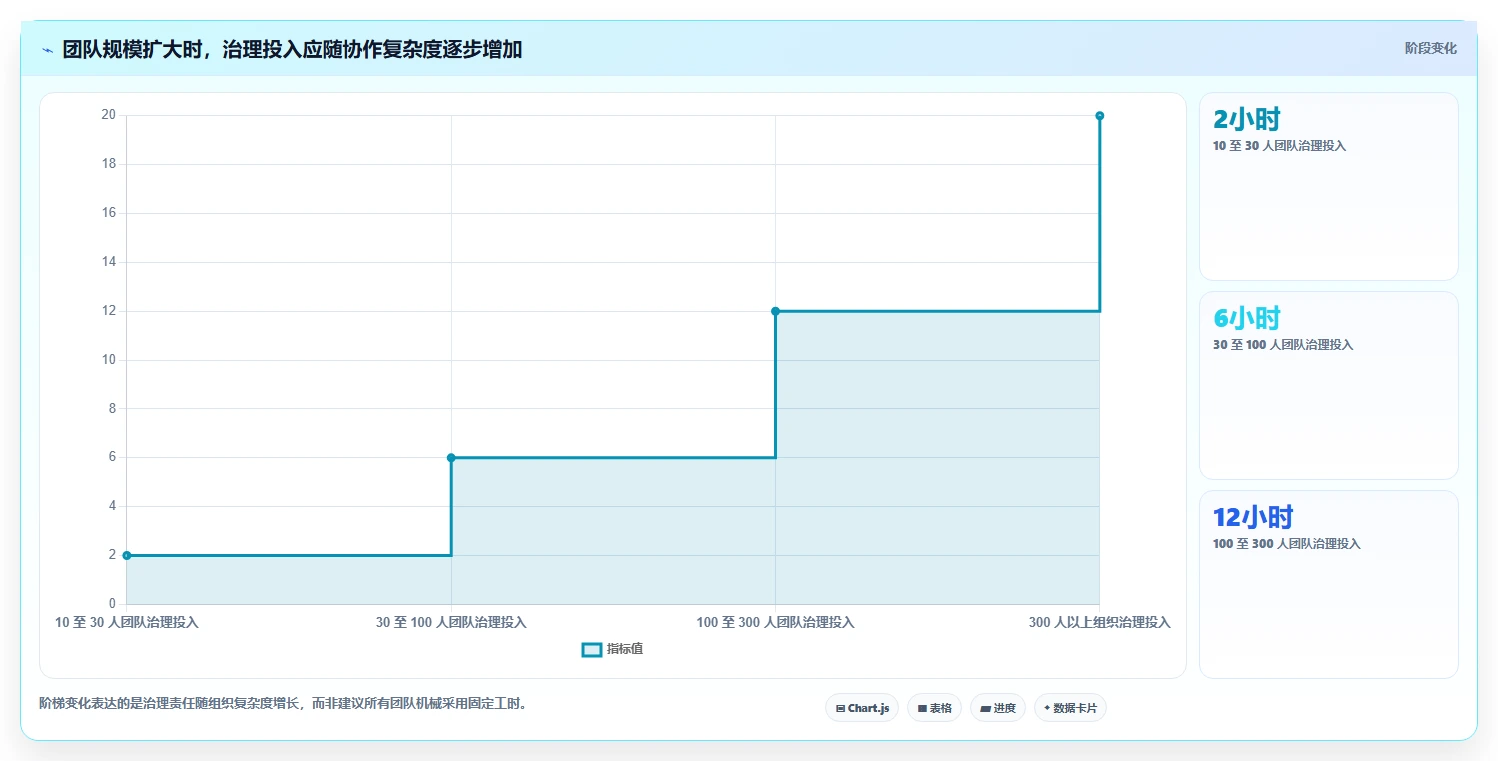Image resolution: width=1498 pixels, height=761 pixels.
Task: Click the 表格 tag button
Action: [934, 708]
